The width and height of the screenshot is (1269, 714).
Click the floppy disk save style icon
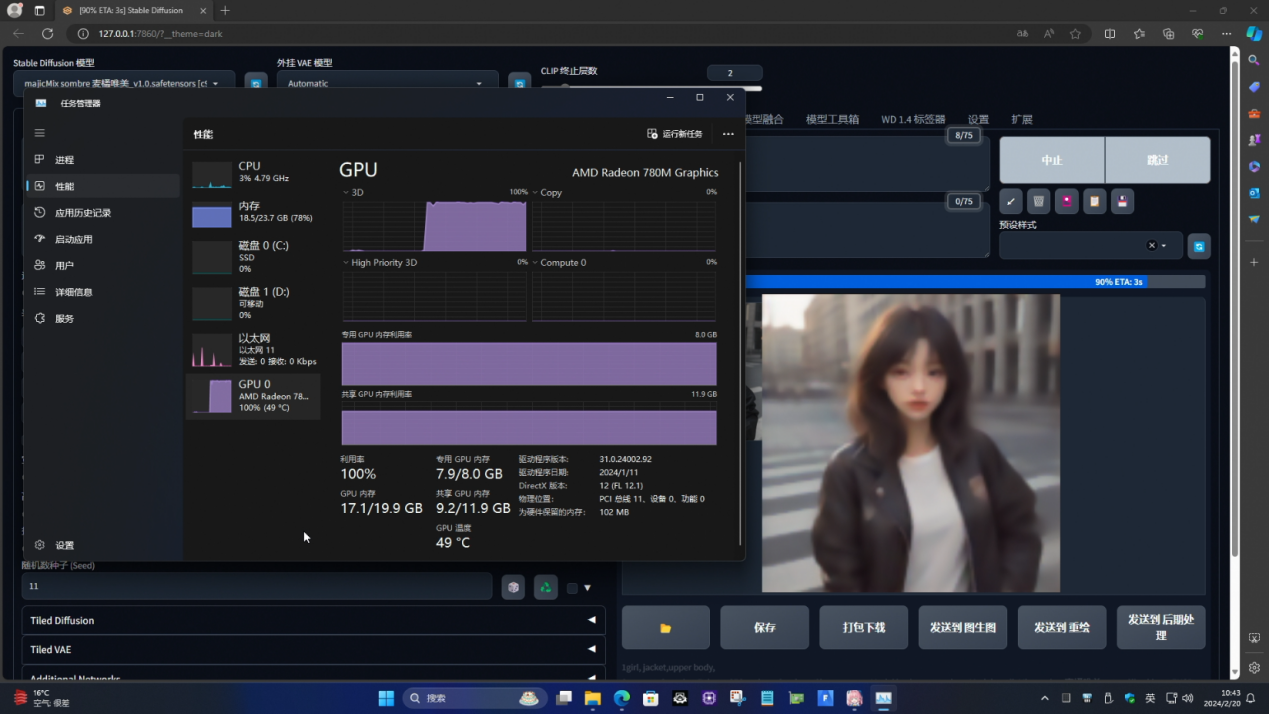(x=1122, y=201)
